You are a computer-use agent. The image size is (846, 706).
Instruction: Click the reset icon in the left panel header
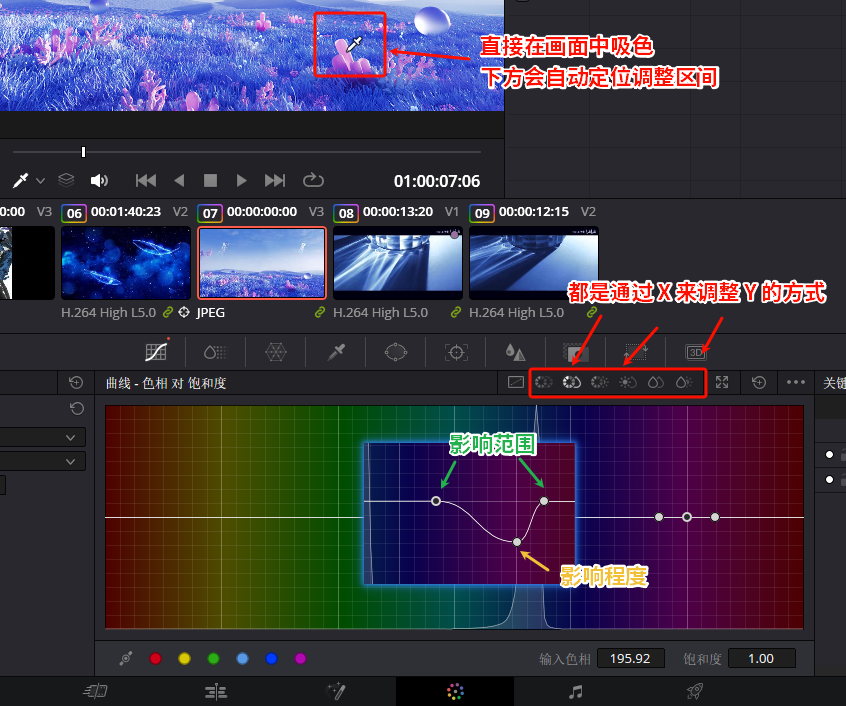[x=76, y=382]
